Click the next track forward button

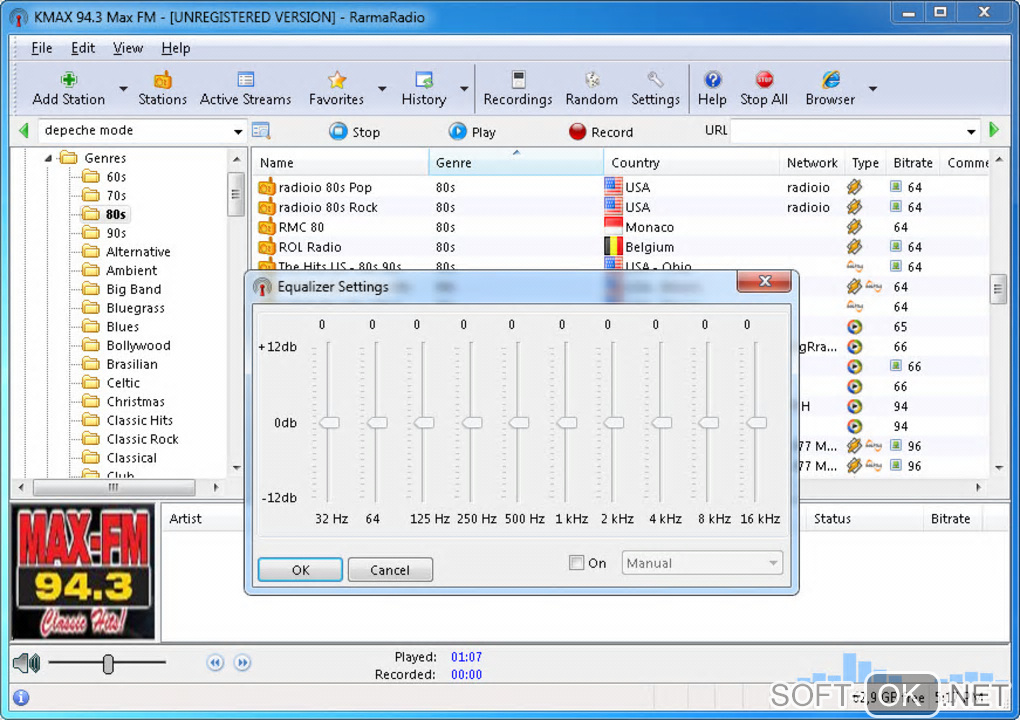(x=243, y=663)
